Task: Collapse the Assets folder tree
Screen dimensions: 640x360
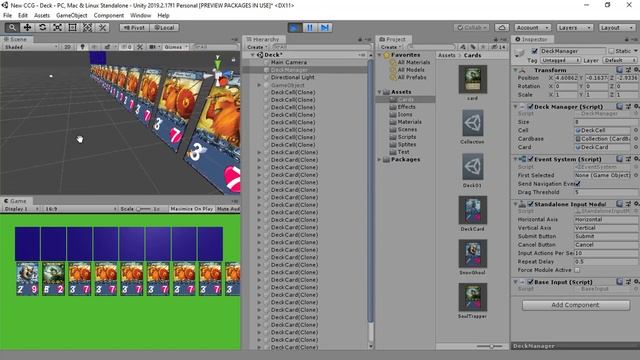Action: (380, 92)
